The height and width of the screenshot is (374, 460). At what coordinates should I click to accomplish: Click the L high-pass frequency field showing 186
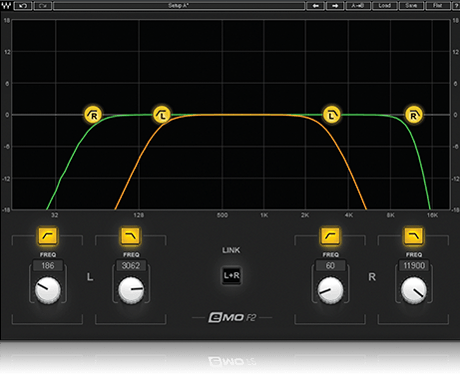tap(48, 266)
